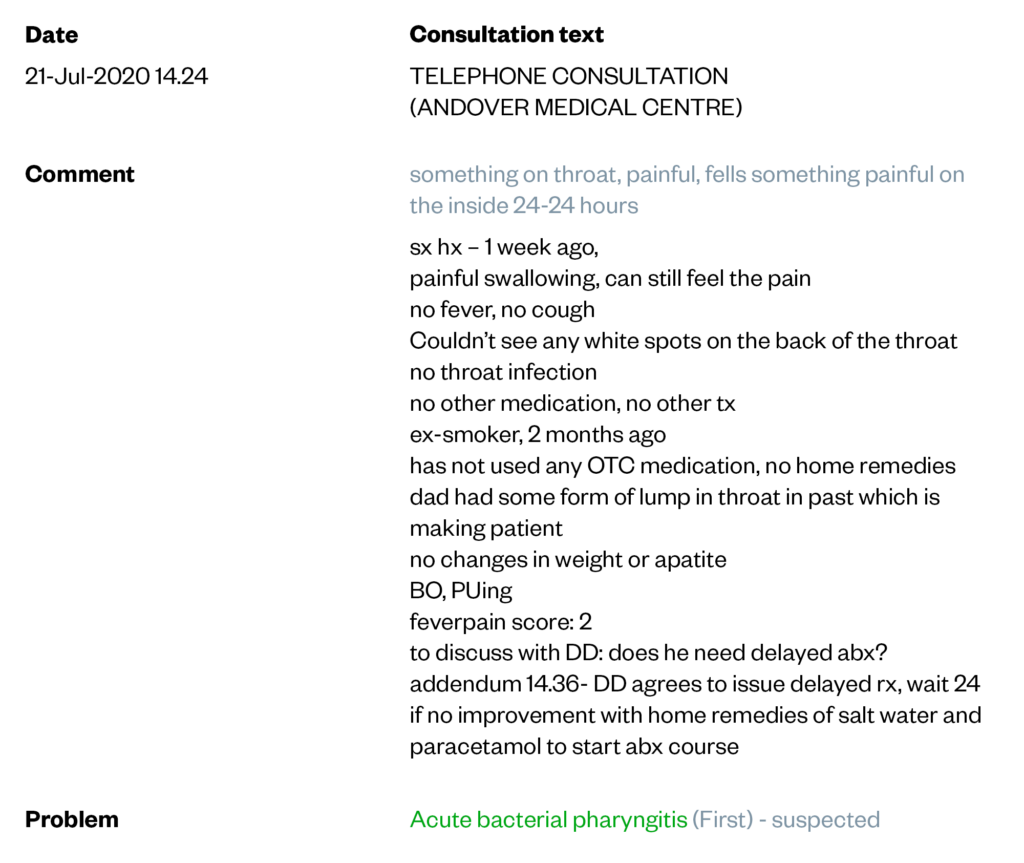Screen dimensions: 1024x863
Task: Select the 21-Jul-2020 14.24 date entry
Action: 116,76
